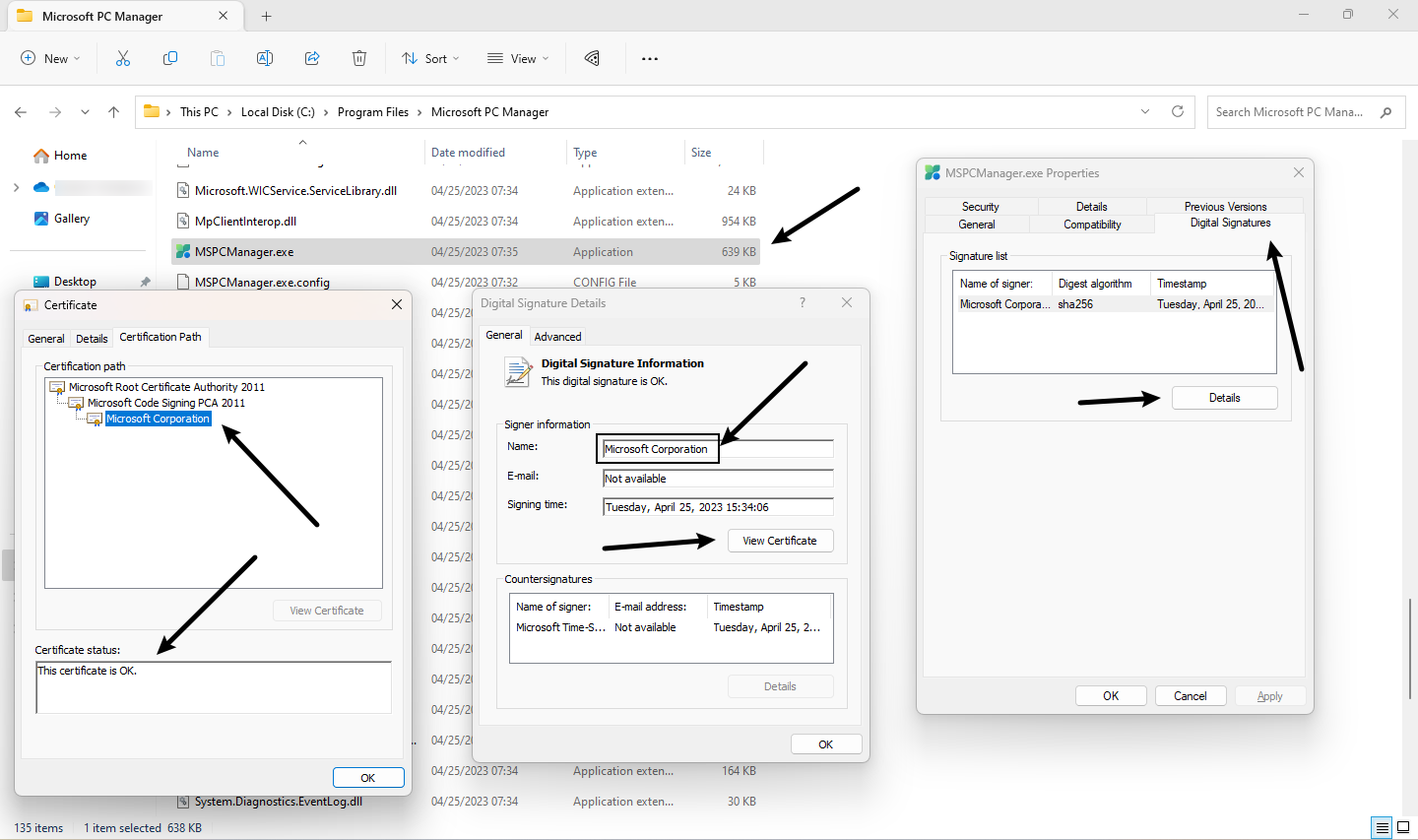The width and height of the screenshot is (1418, 840).
Task: Switch to General tab in Certificate dialog
Action: coord(46,339)
